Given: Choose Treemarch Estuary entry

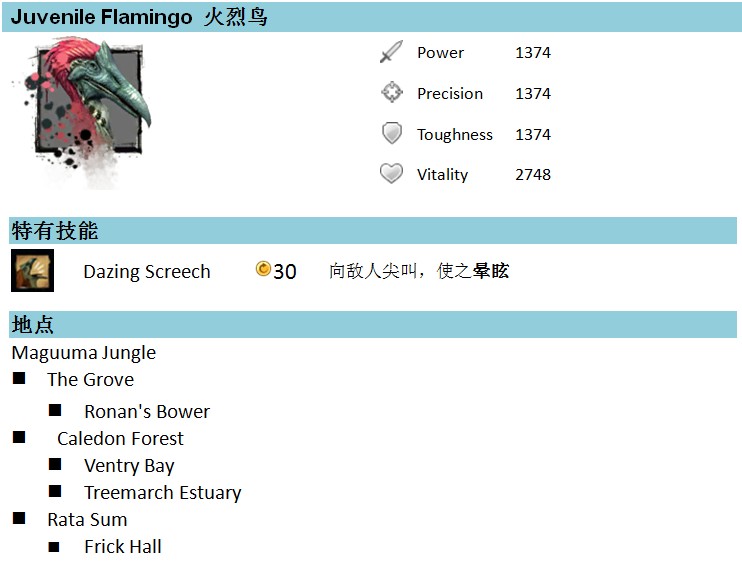Looking at the screenshot, I should [x=163, y=493].
